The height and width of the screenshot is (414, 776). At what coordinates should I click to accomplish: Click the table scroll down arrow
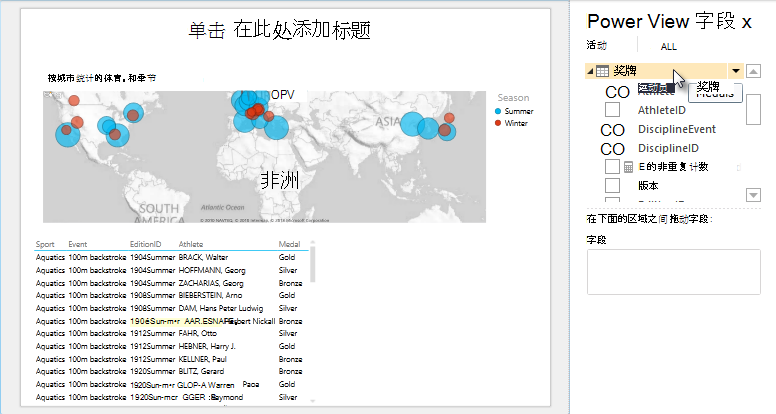[312, 401]
